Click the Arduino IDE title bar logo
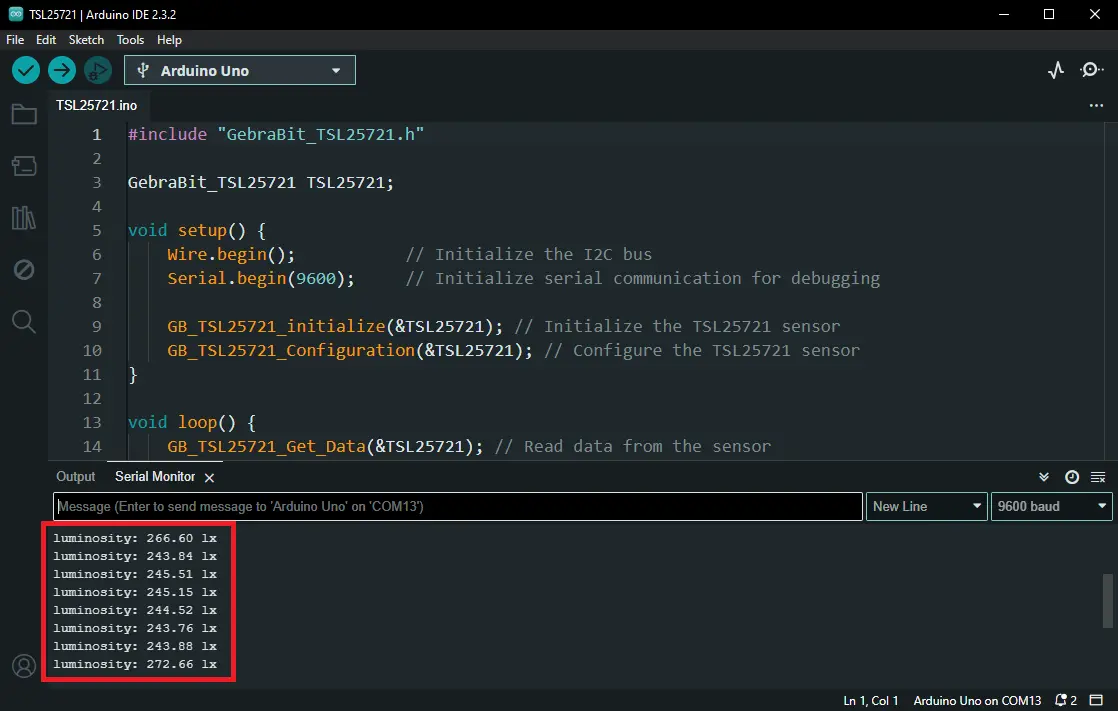 point(16,14)
